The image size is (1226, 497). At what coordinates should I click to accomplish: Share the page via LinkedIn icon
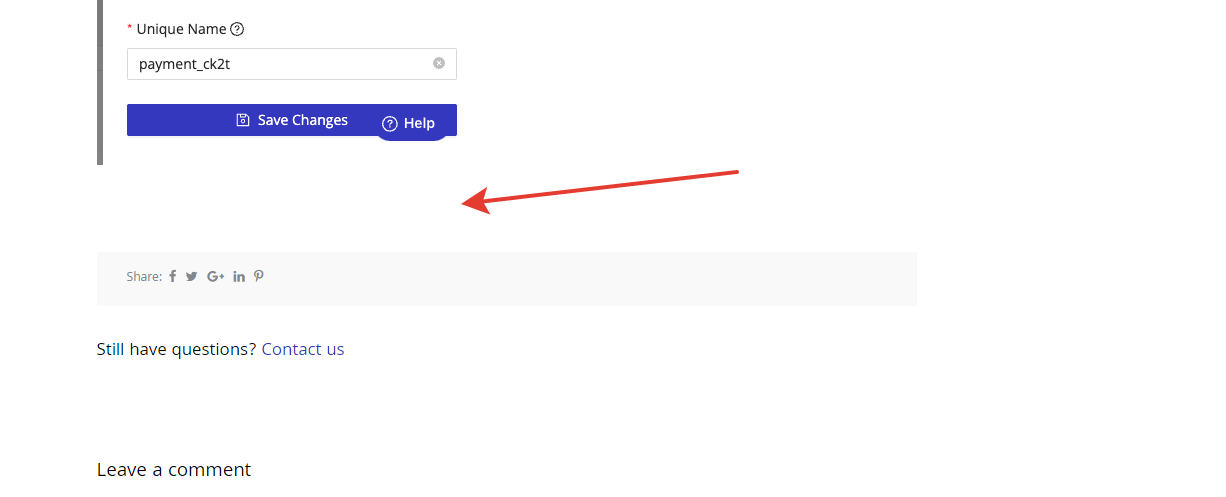pyautogui.click(x=239, y=276)
